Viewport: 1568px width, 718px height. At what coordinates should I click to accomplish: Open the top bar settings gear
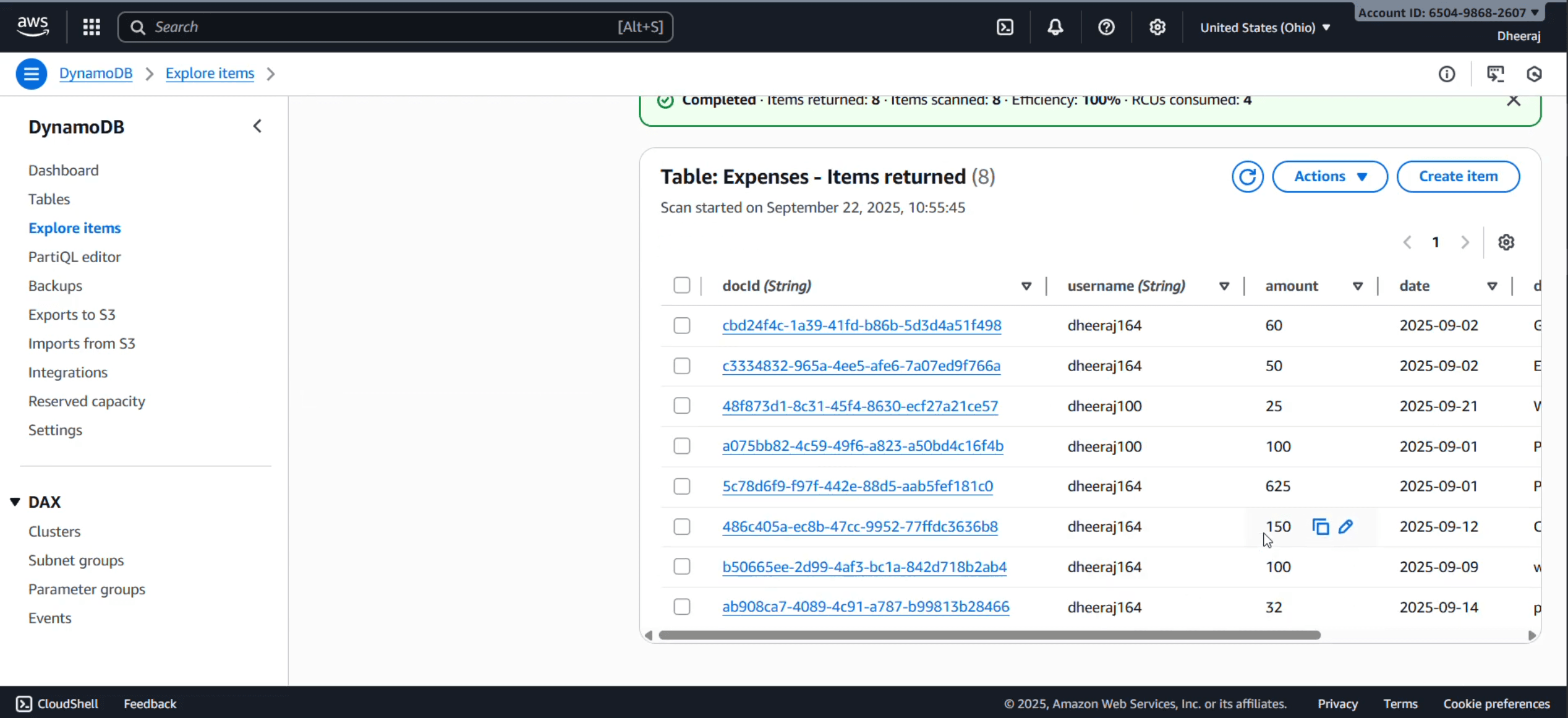click(x=1157, y=27)
